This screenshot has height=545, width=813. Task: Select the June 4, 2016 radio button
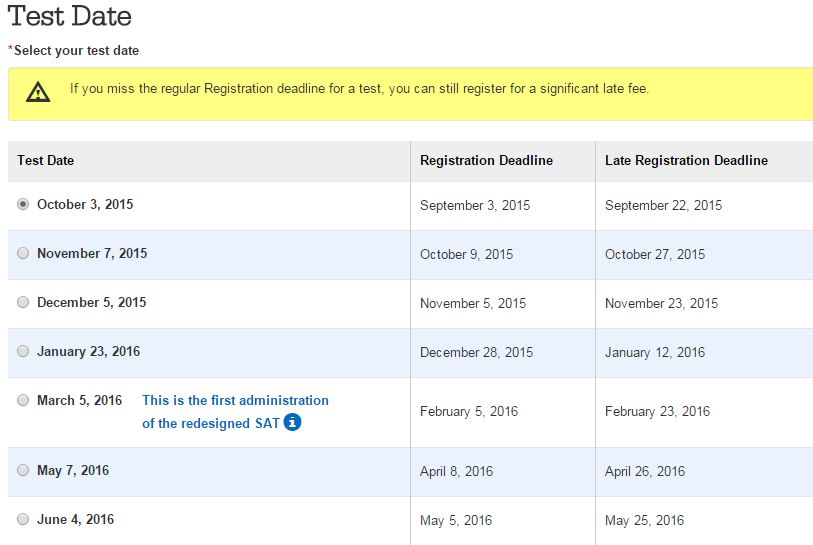coord(23,519)
